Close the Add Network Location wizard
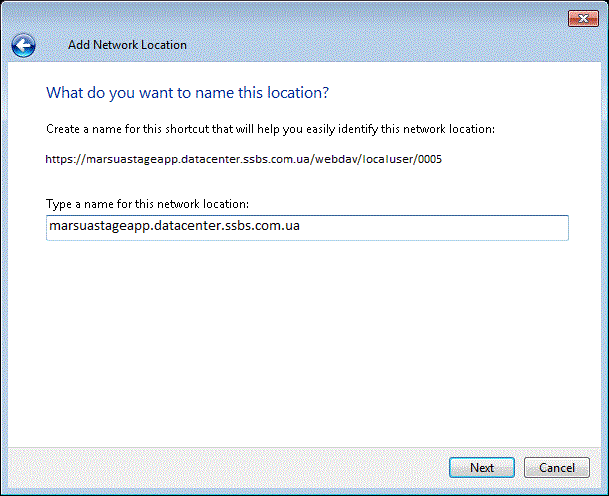This screenshot has width=609, height=496. (583, 18)
